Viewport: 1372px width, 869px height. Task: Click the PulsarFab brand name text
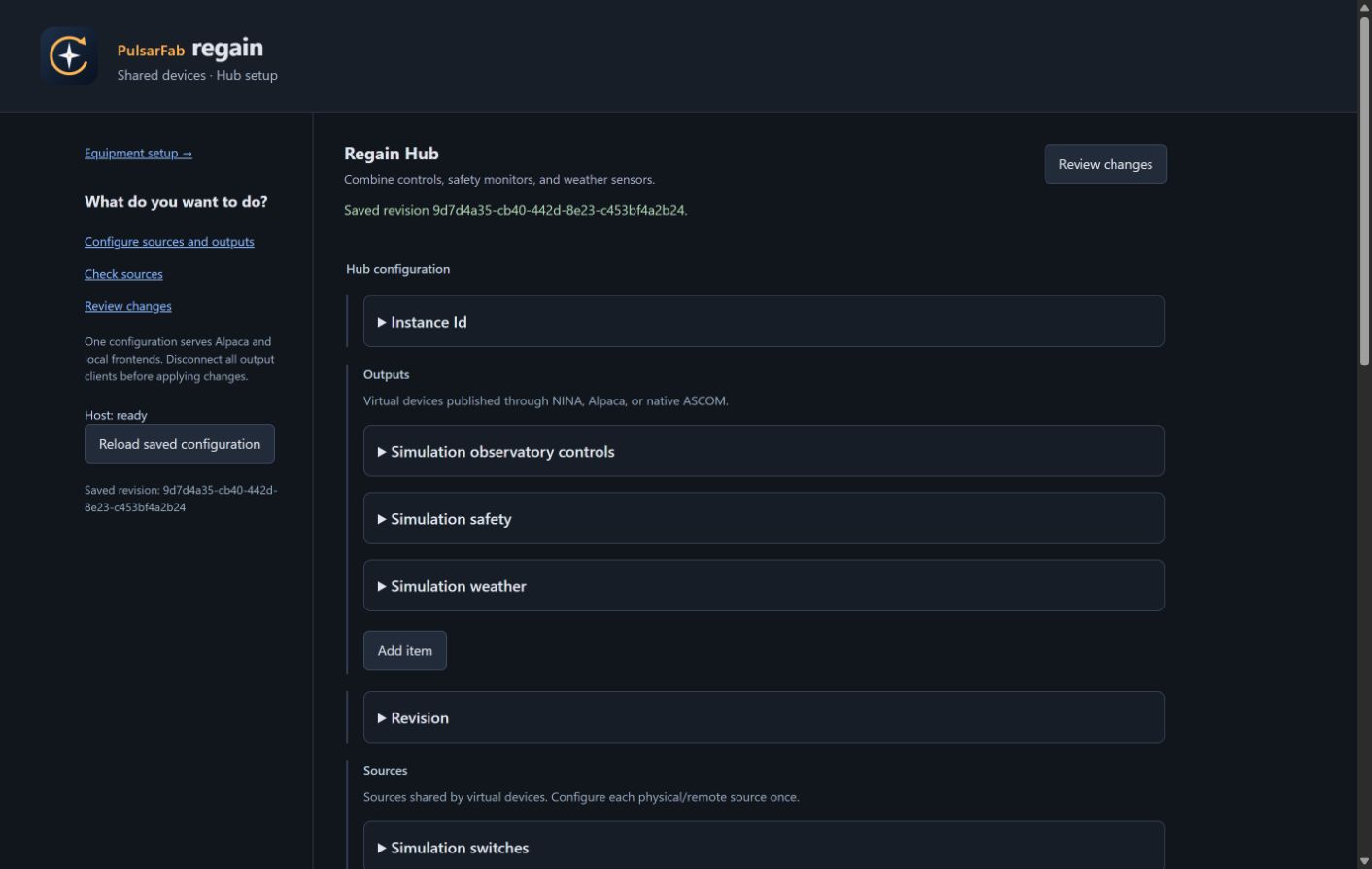pyautogui.click(x=151, y=51)
